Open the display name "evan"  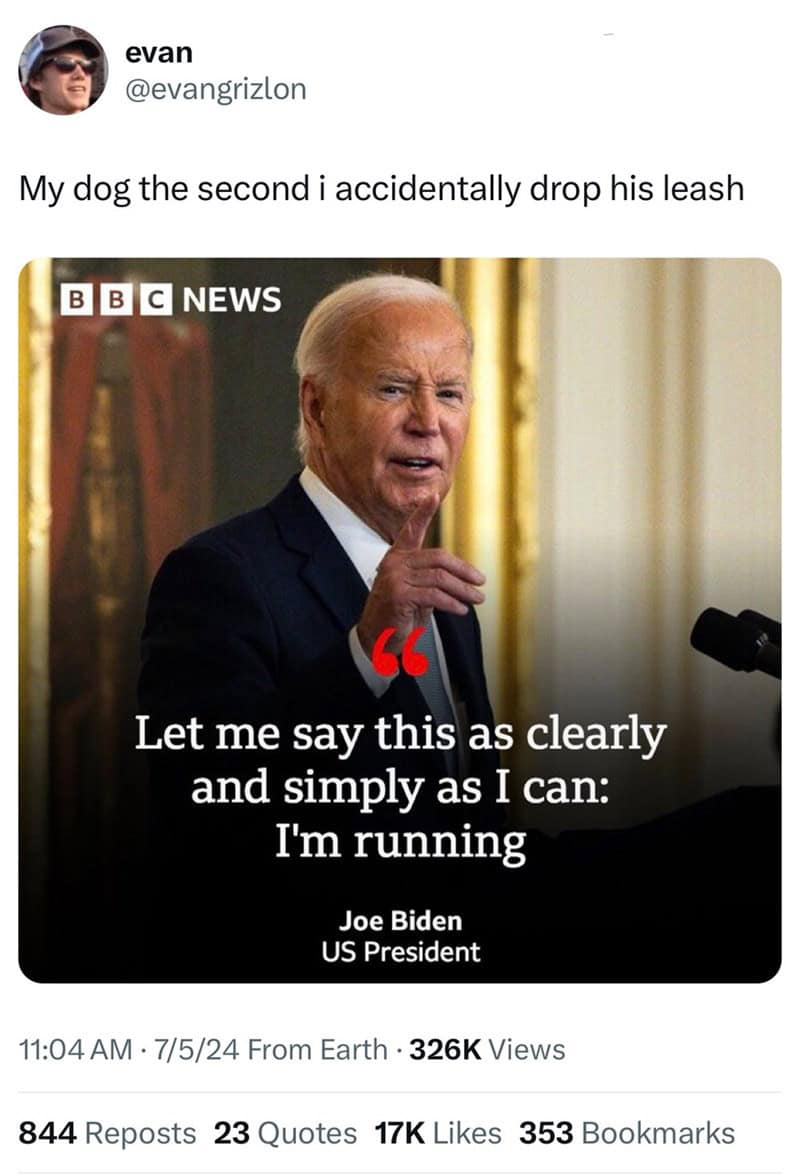[x=159, y=52]
